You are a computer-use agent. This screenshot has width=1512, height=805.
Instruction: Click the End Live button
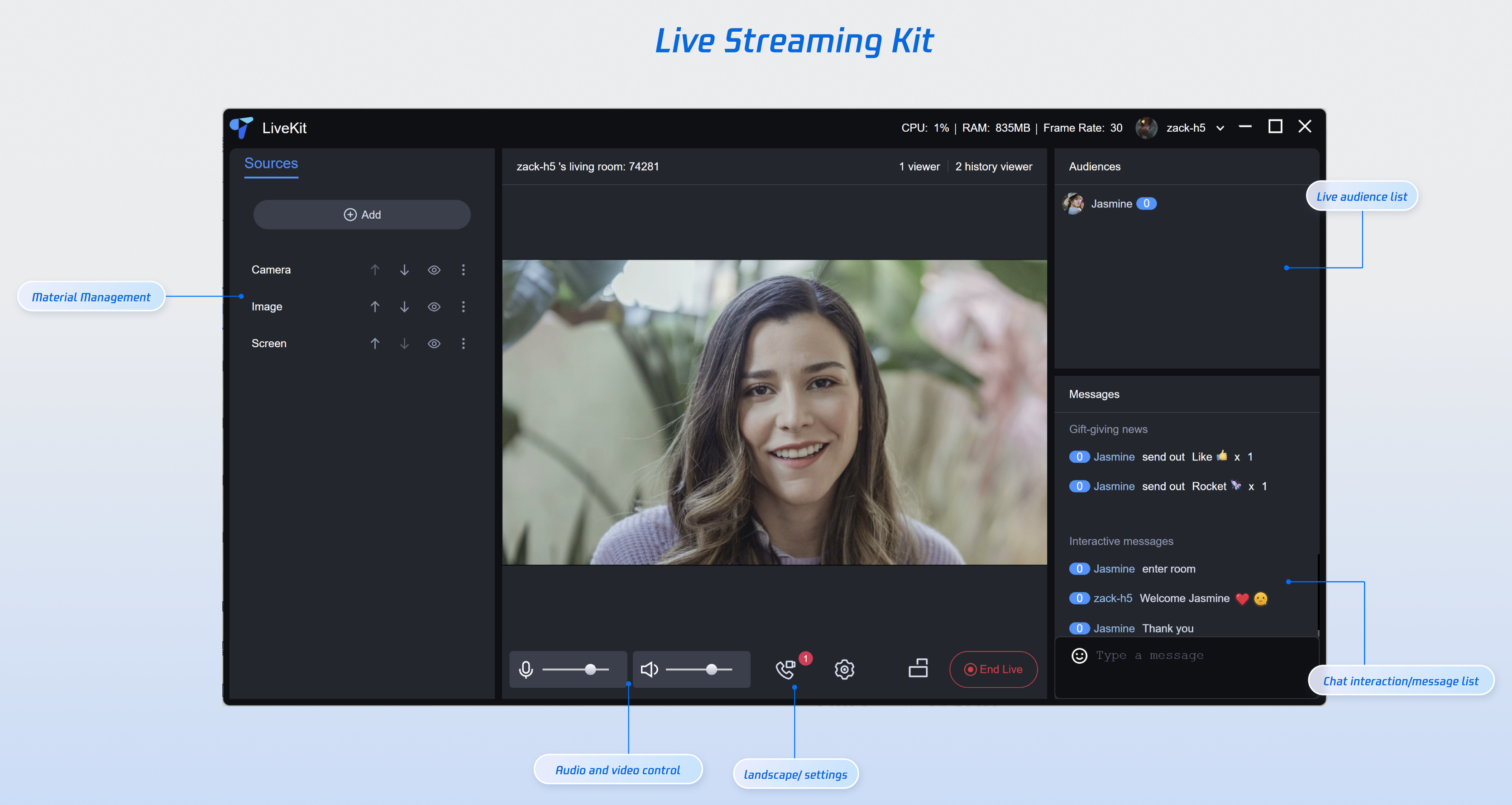[x=993, y=669]
